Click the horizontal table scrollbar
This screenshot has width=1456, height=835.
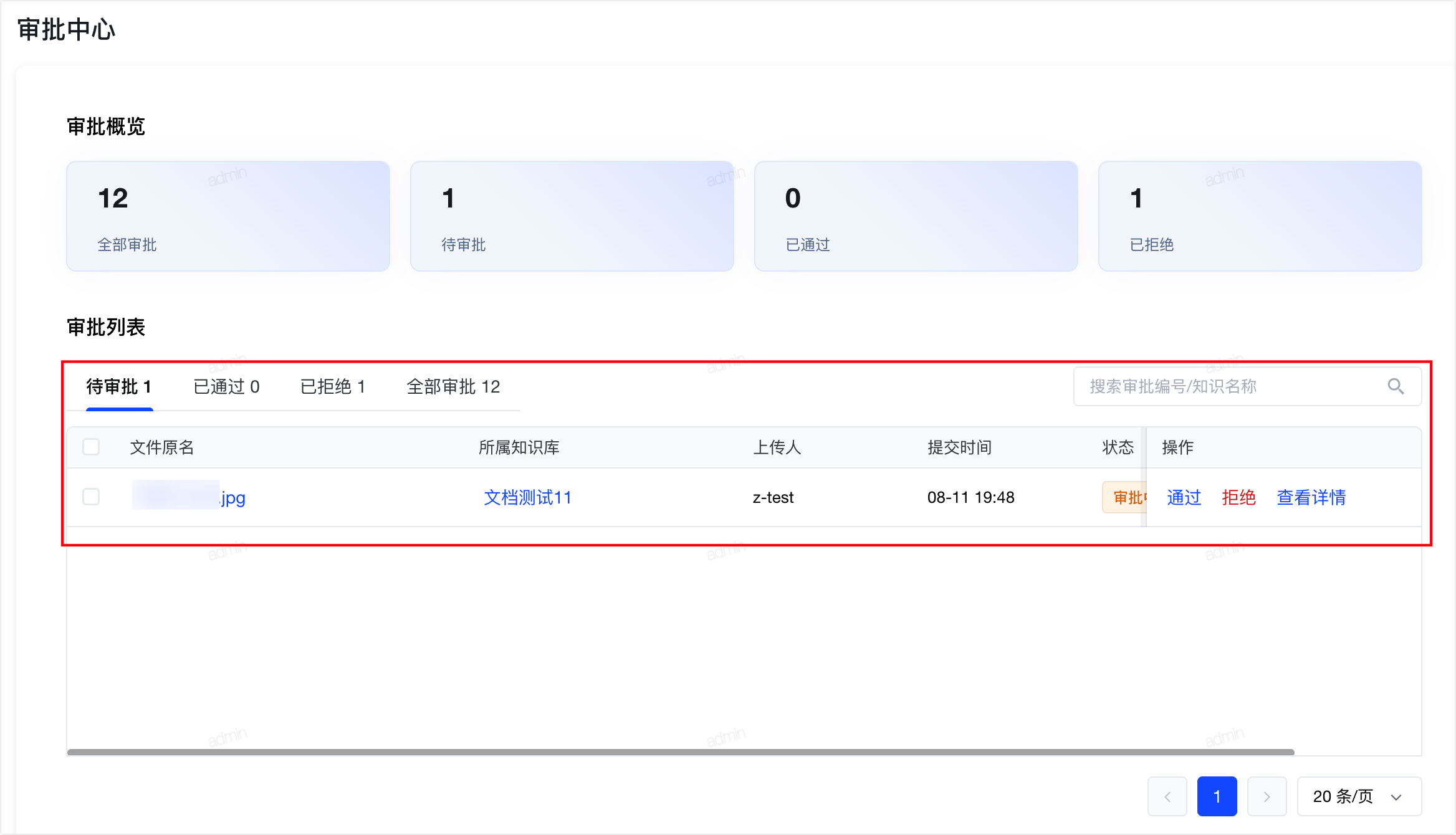[x=681, y=752]
